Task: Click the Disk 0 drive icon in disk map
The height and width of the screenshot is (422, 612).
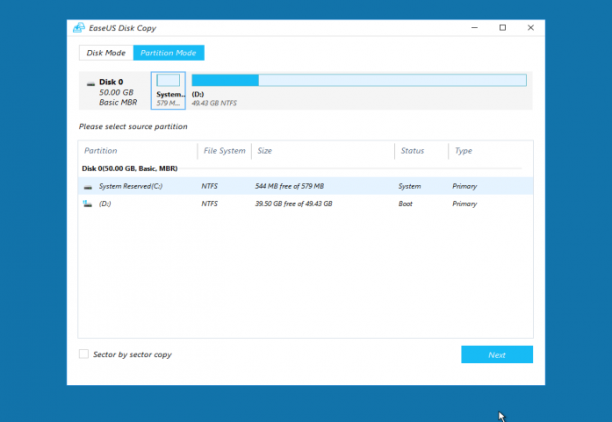Action: point(91,83)
